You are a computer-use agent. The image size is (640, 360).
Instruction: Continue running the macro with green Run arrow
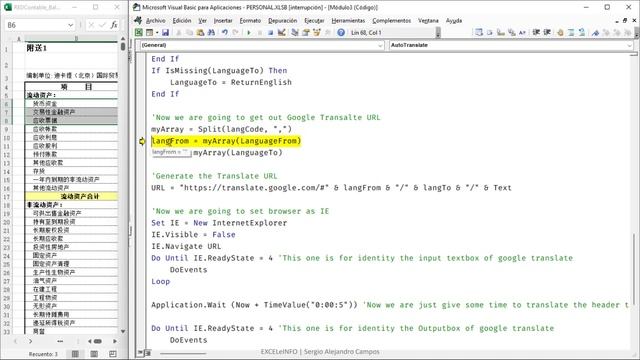pos(249,32)
